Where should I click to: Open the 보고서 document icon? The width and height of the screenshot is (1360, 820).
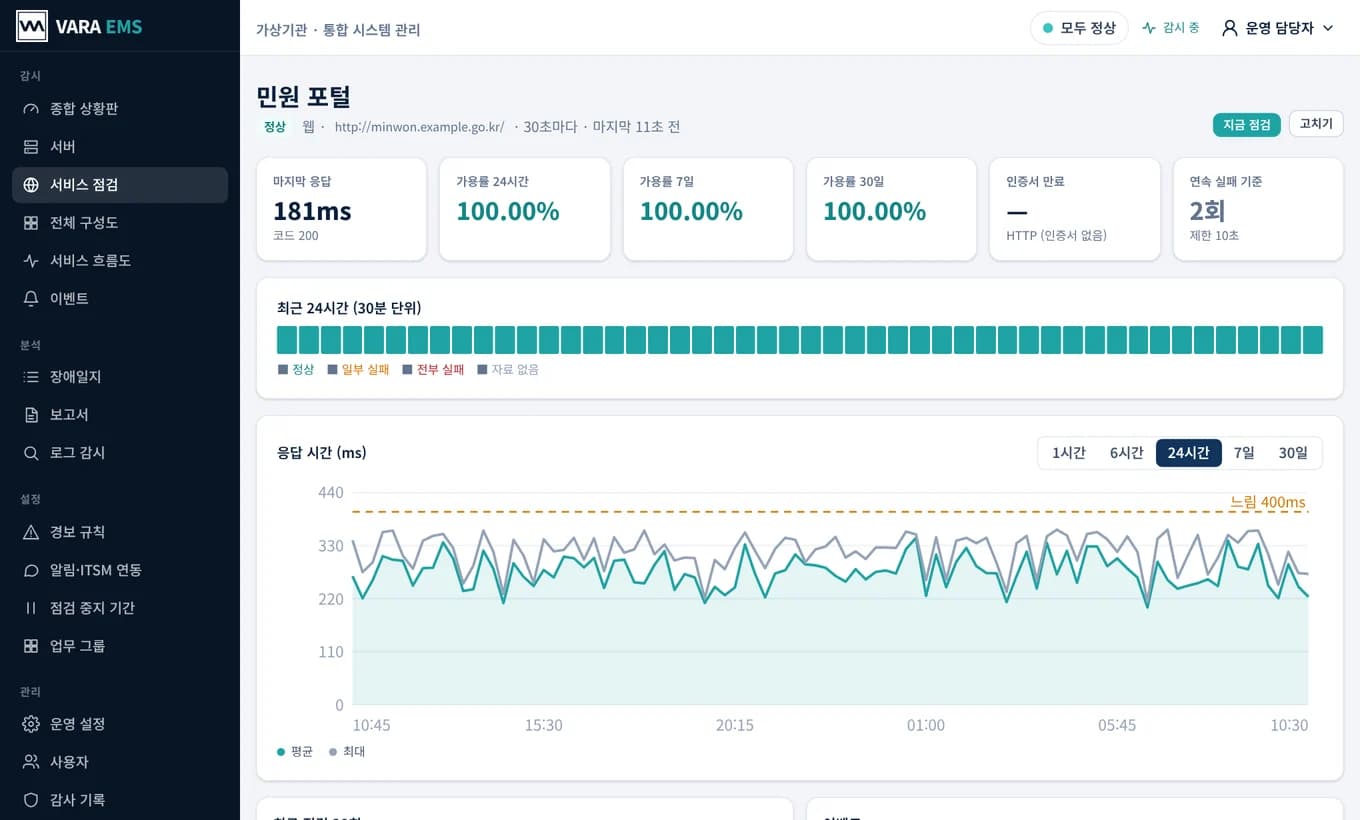[x=31, y=414]
